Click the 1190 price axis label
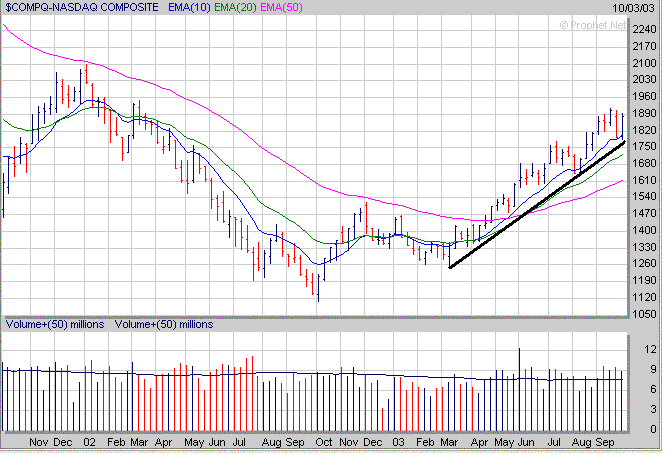This screenshot has width=665, height=455. click(644, 280)
